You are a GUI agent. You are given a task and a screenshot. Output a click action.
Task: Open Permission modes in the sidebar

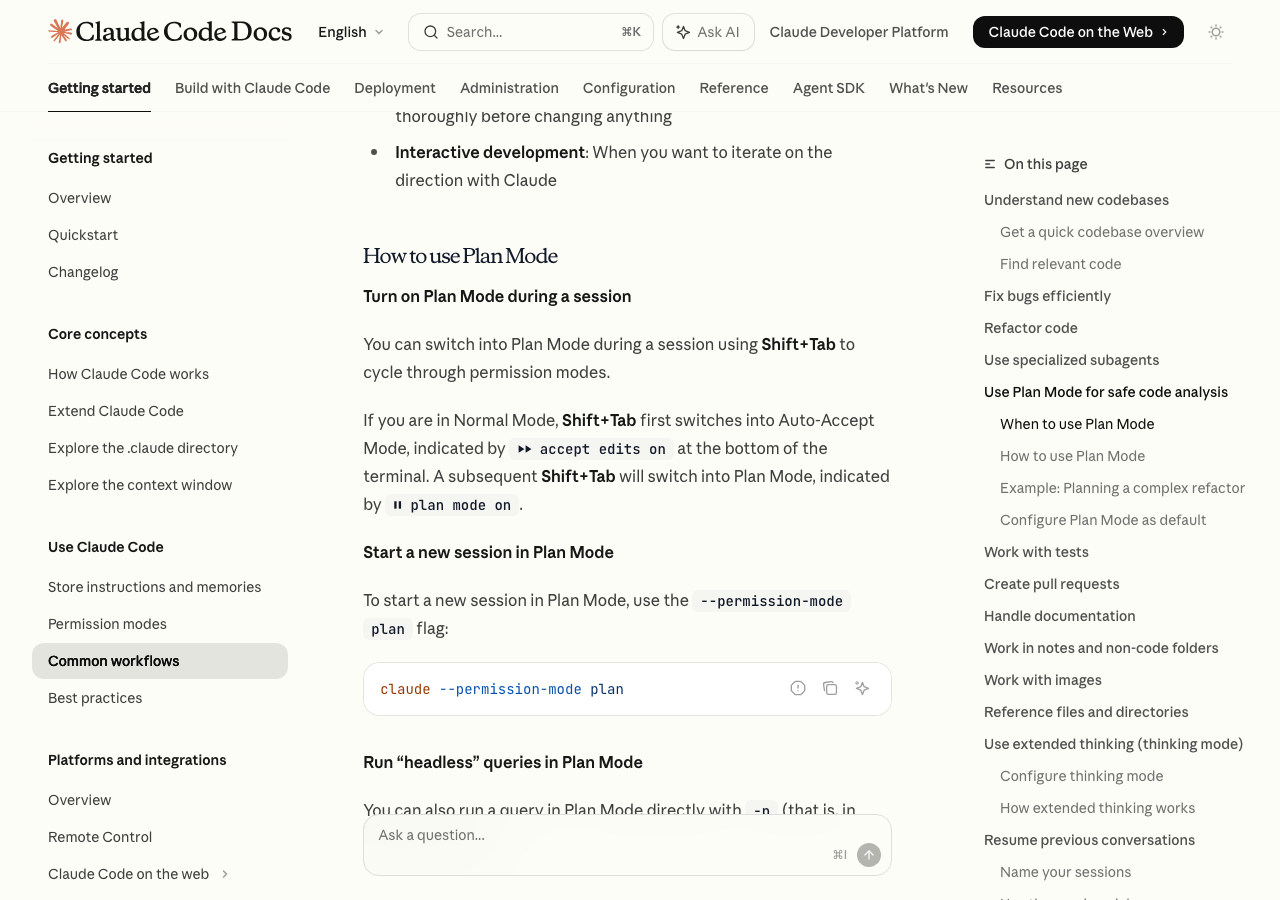(107, 624)
